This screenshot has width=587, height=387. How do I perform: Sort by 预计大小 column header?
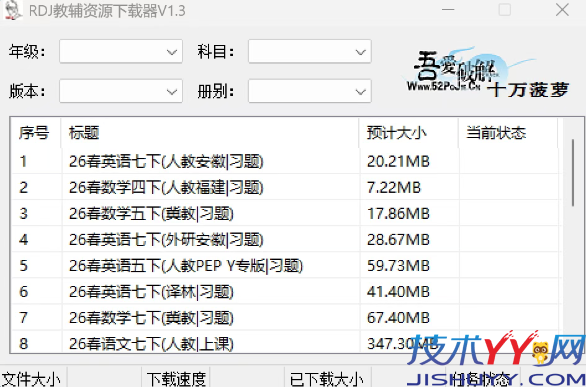[x=408, y=133]
